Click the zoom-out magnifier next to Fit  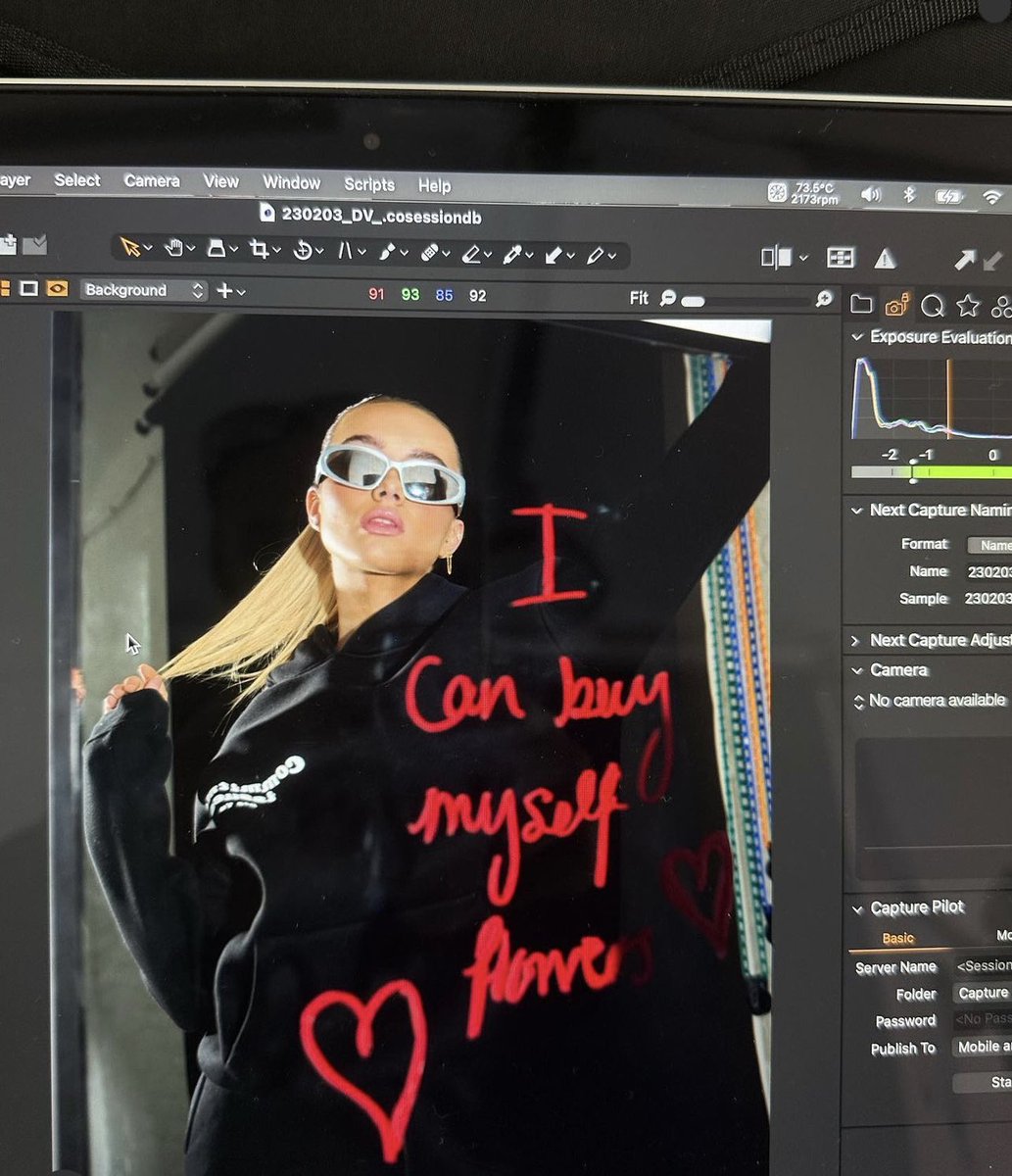pos(668,297)
